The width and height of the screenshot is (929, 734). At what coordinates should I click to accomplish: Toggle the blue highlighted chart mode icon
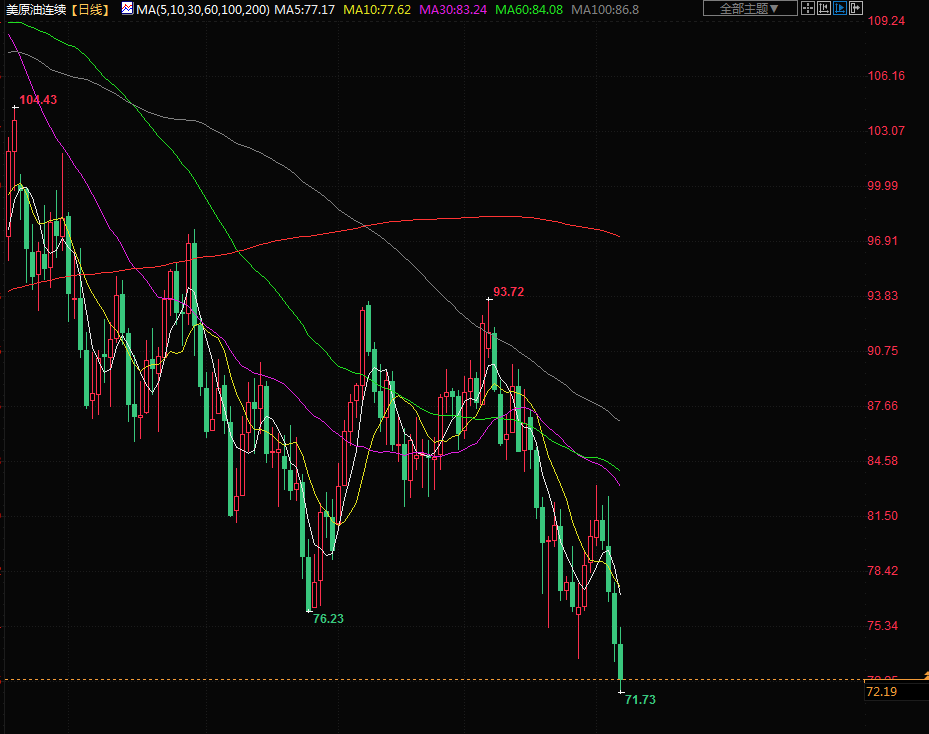coord(840,9)
